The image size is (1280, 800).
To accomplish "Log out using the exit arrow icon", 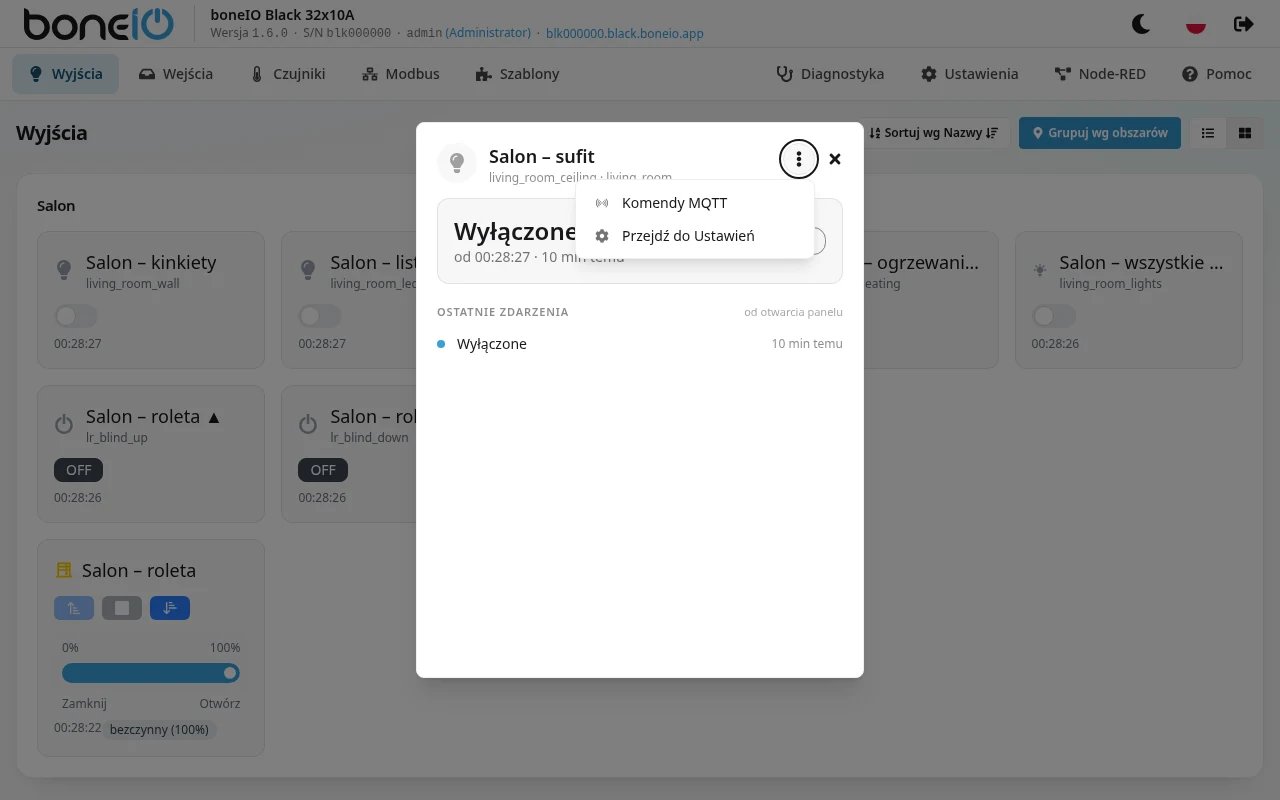I will (x=1244, y=24).
